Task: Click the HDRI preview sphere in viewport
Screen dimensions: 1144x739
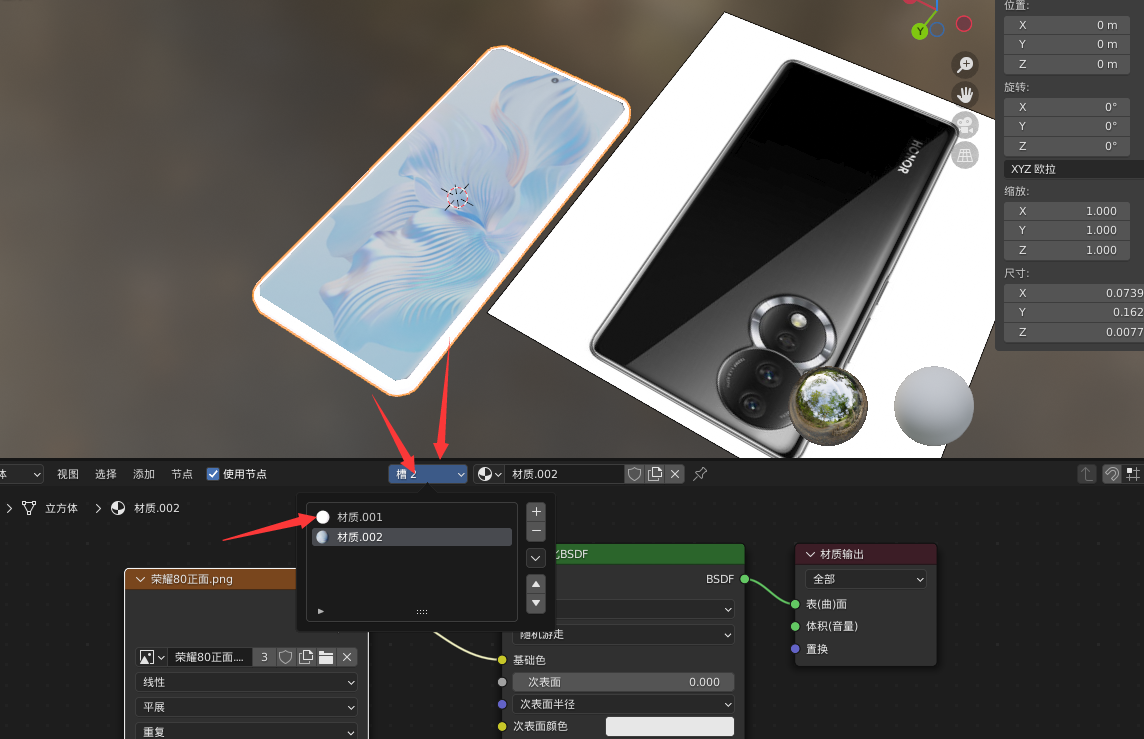Action: click(829, 405)
